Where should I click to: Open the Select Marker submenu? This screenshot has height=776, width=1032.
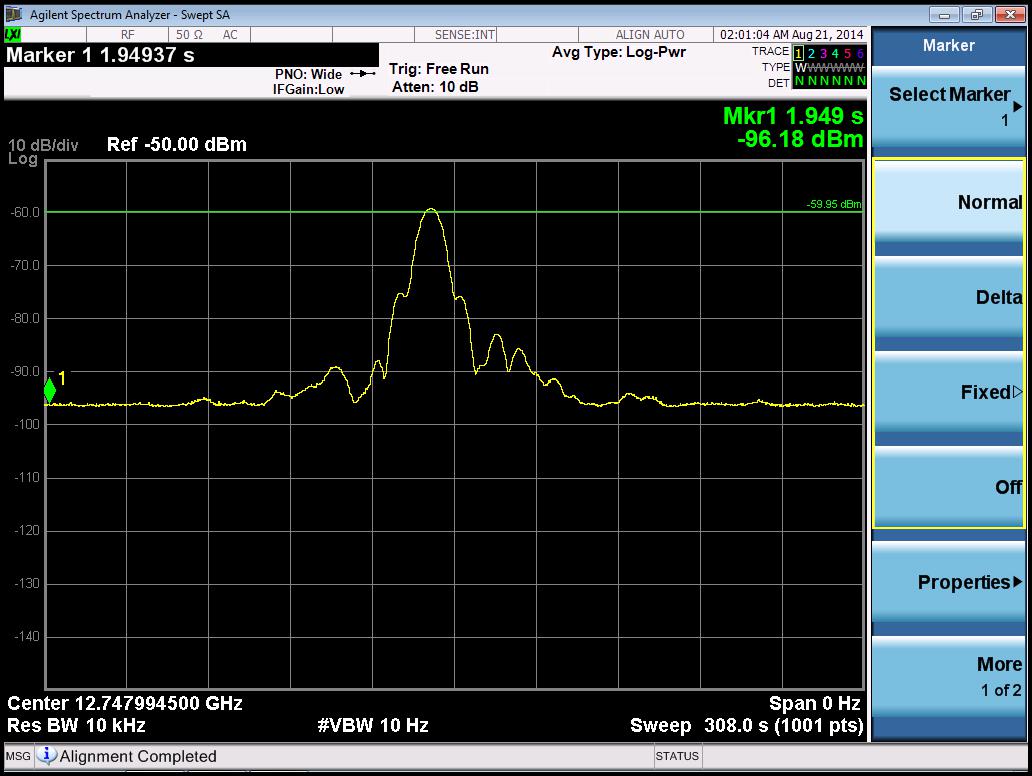(x=948, y=106)
